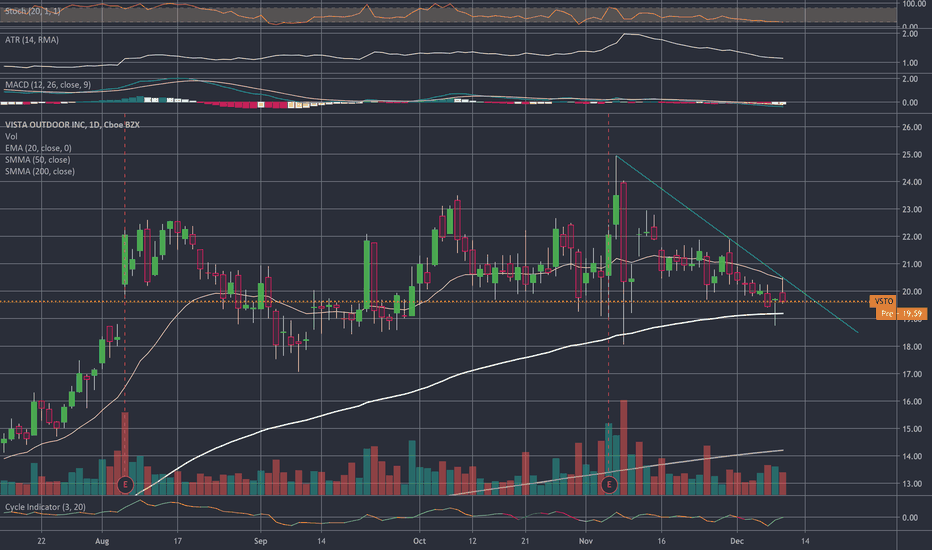Image resolution: width=932 pixels, height=550 pixels.
Task: Select the SMMA (50, close) legend
Action: 37,159
